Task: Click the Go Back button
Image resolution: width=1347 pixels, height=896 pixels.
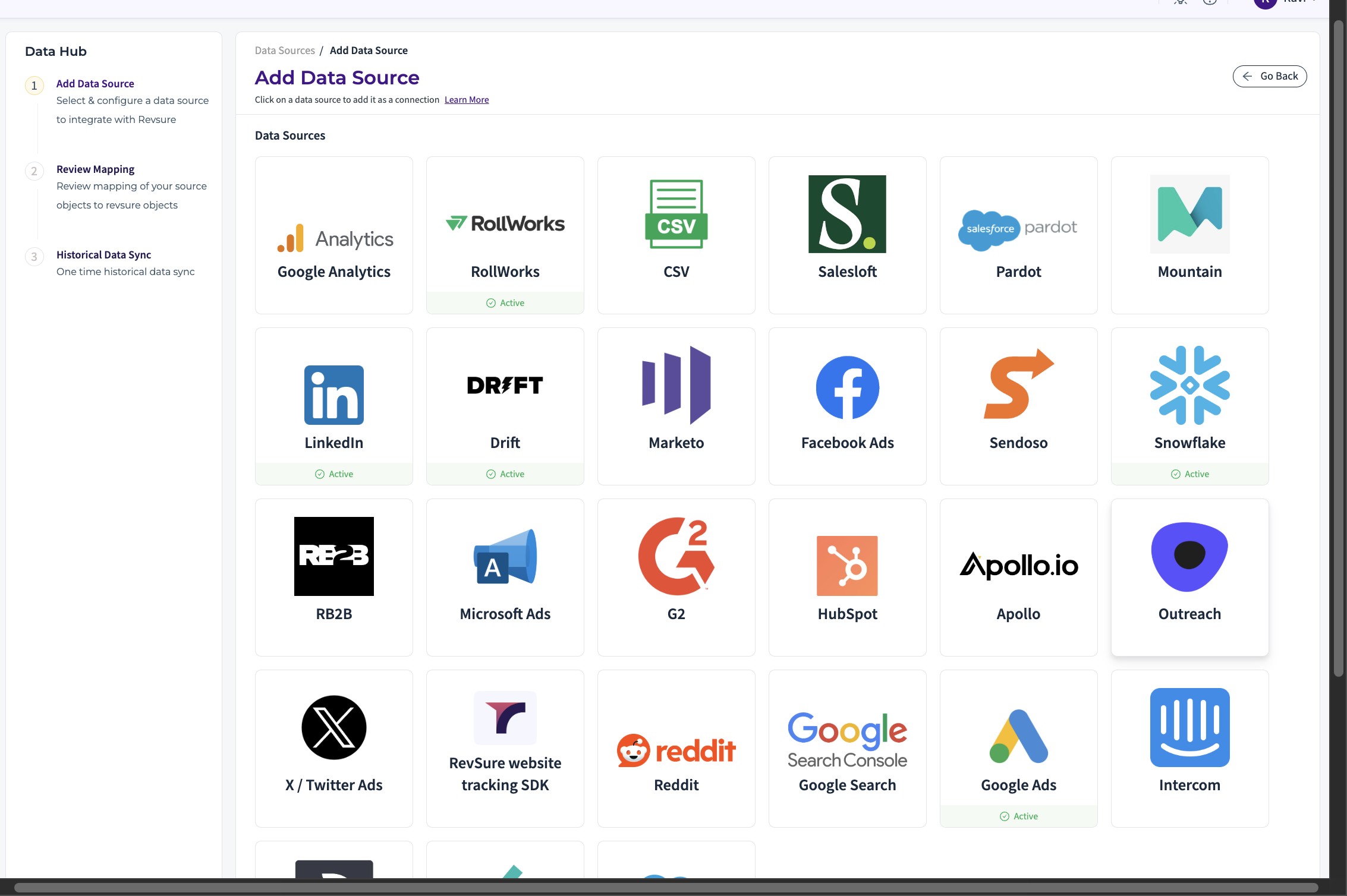Action: click(1269, 76)
